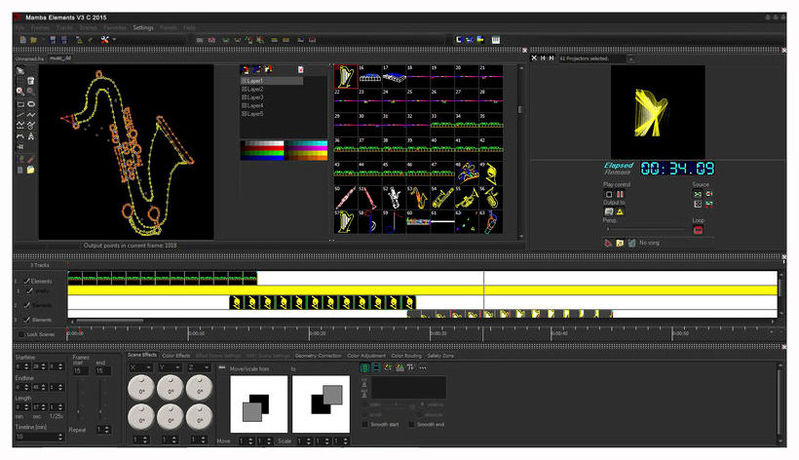Switch to the Color Effects tab
This screenshot has height=460, width=799.
(x=176, y=356)
